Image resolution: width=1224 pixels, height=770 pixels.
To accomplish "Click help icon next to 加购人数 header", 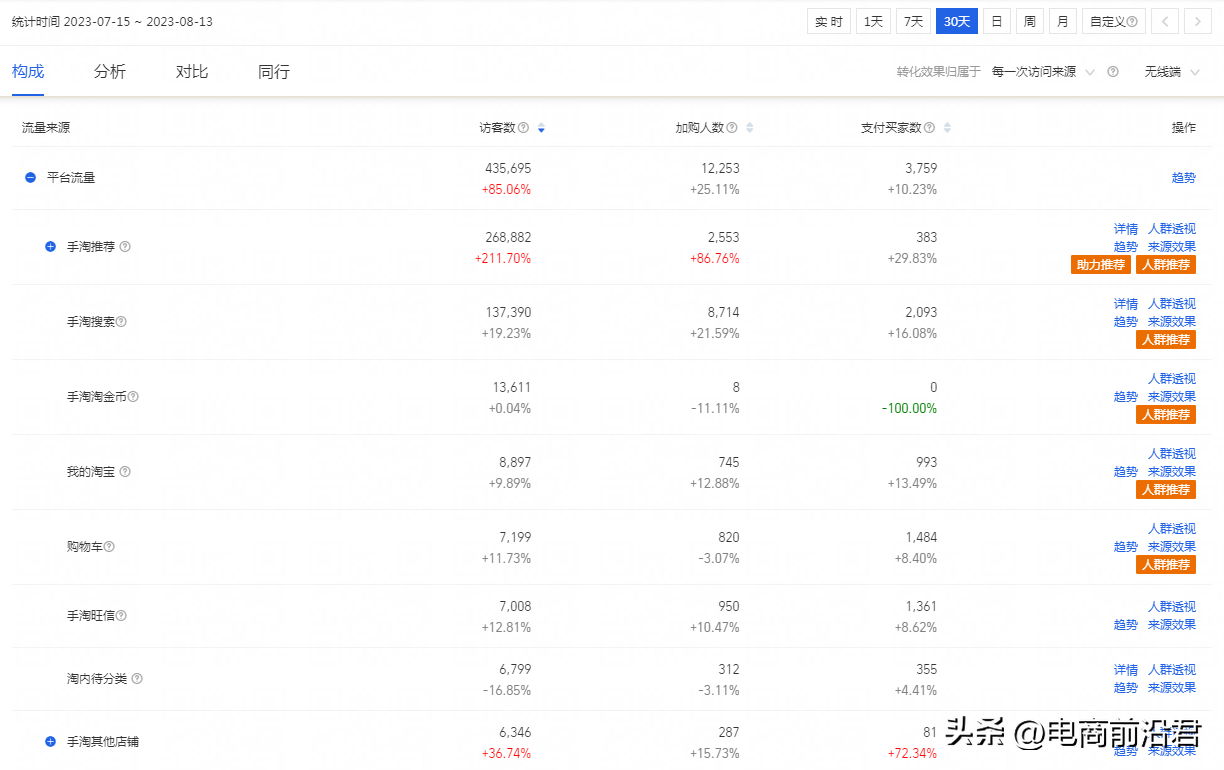I will coord(732,128).
